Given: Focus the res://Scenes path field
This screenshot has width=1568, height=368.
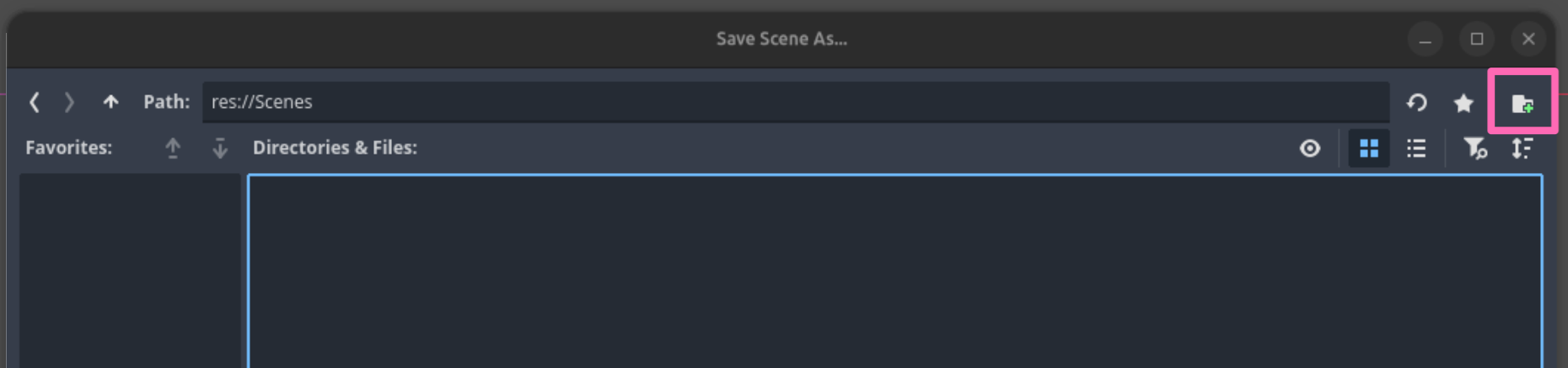Looking at the screenshot, I should (796, 102).
